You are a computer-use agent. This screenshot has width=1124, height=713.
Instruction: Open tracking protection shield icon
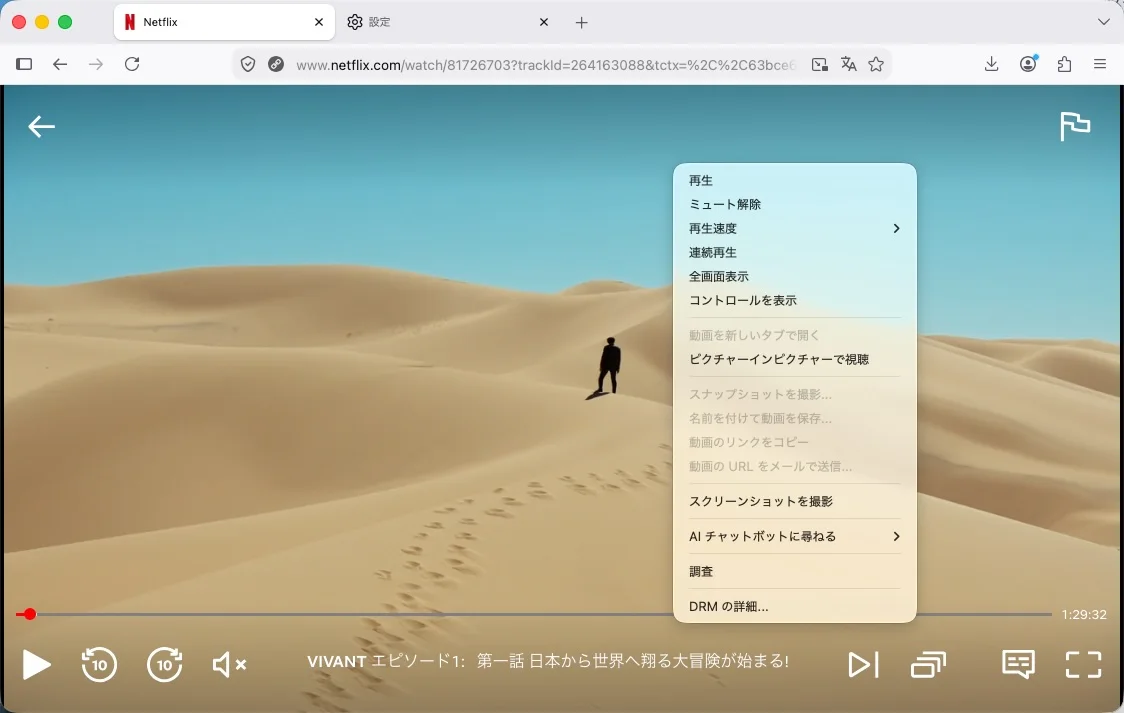click(x=248, y=64)
